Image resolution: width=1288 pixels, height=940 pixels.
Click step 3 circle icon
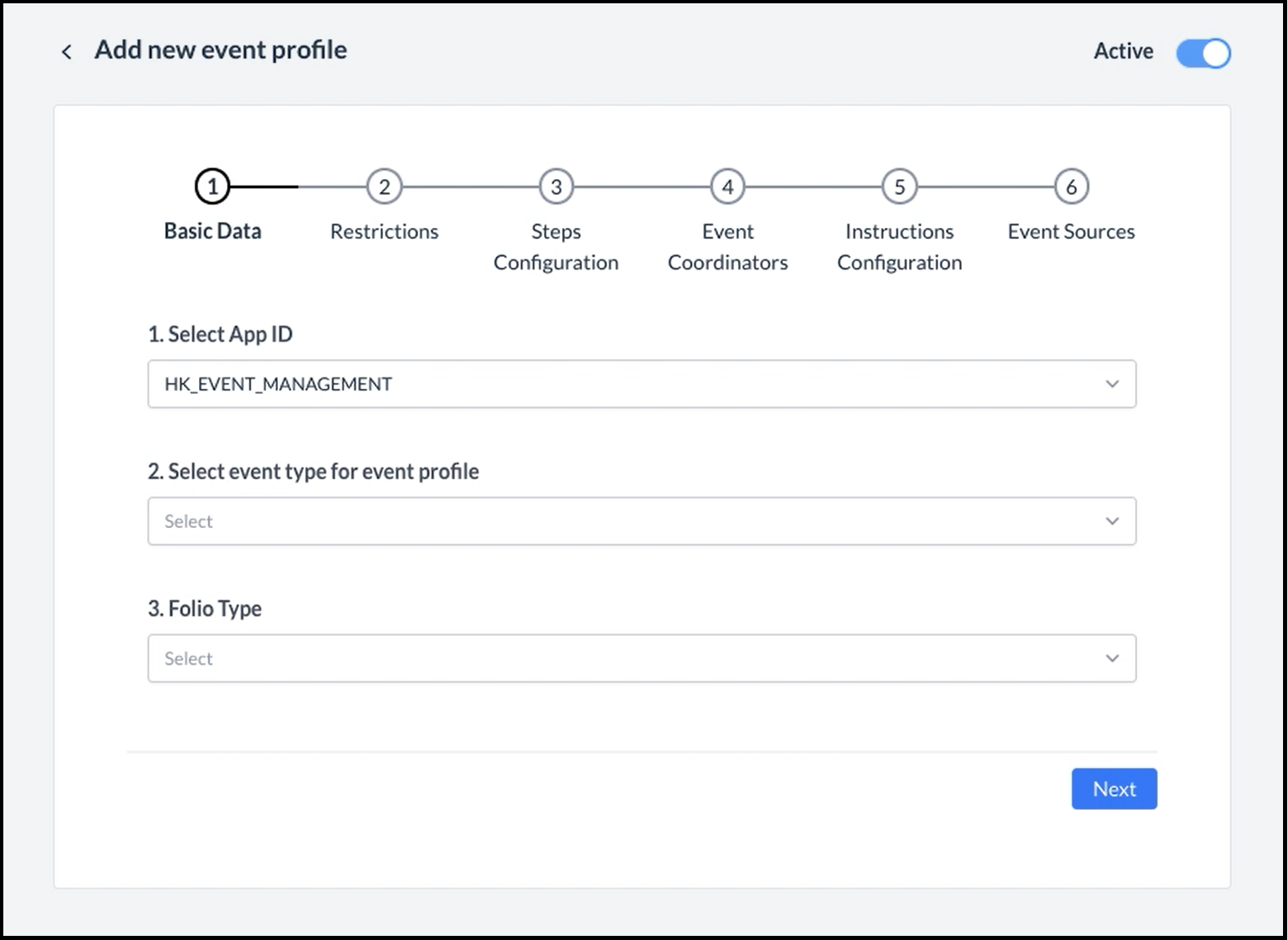[x=556, y=187]
